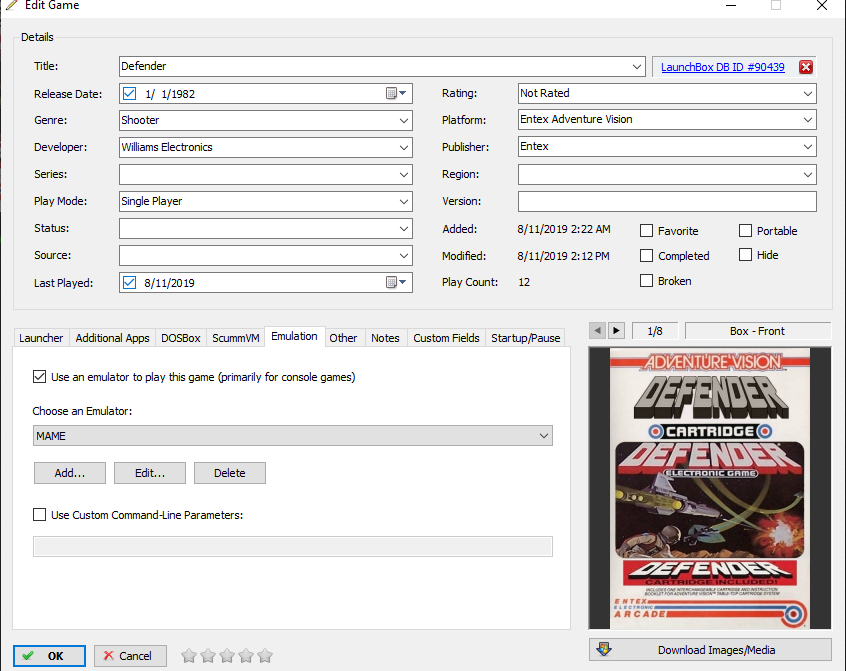This screenshot has height=671, width=846.
Task: Open the Last Played calendar picker icon
Action: click(x=395, y=282)
